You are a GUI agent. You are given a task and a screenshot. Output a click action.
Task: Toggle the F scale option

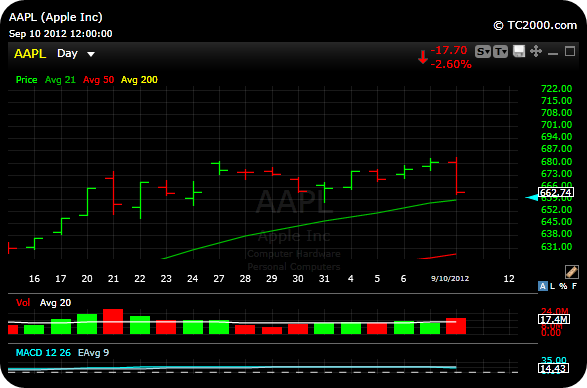tap(574, 286)
